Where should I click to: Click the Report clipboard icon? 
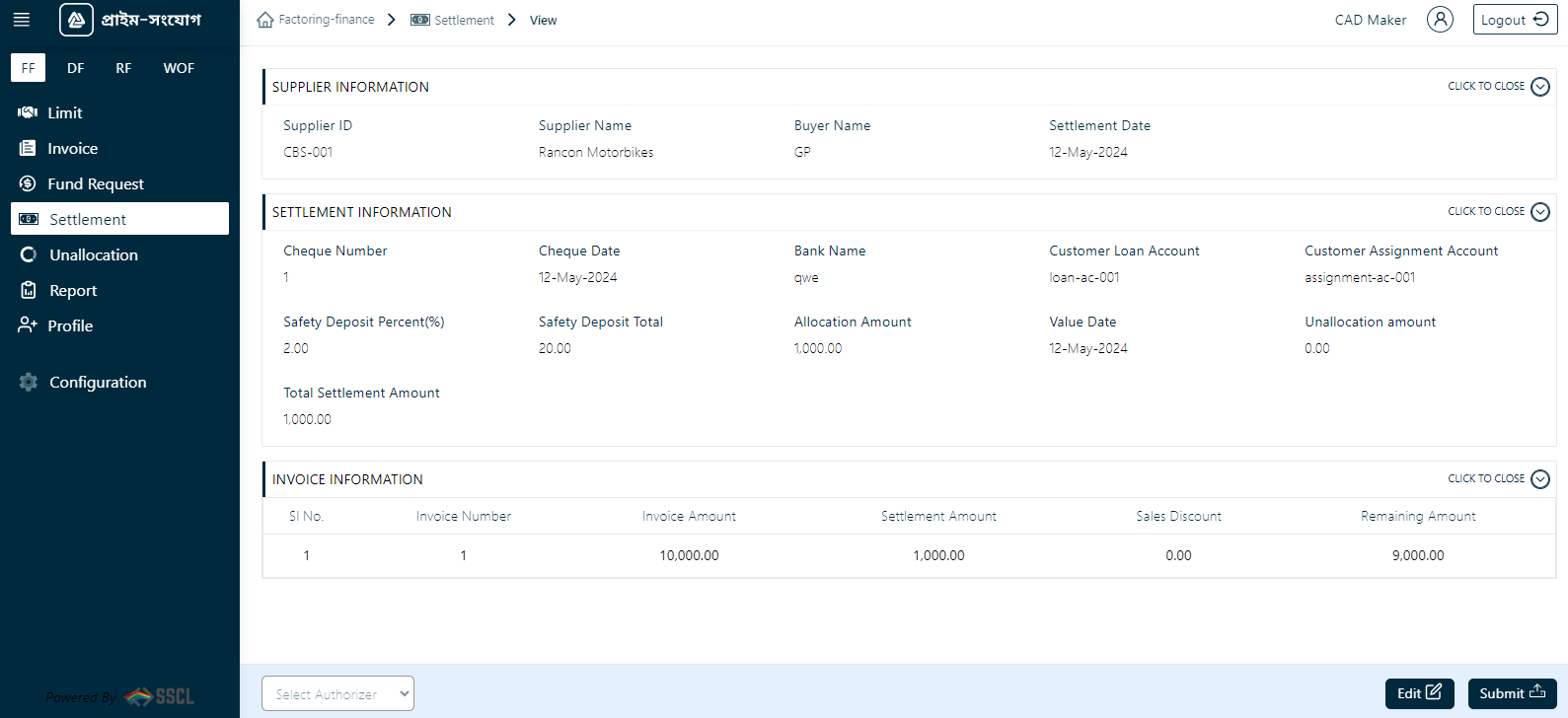[29, 290]
